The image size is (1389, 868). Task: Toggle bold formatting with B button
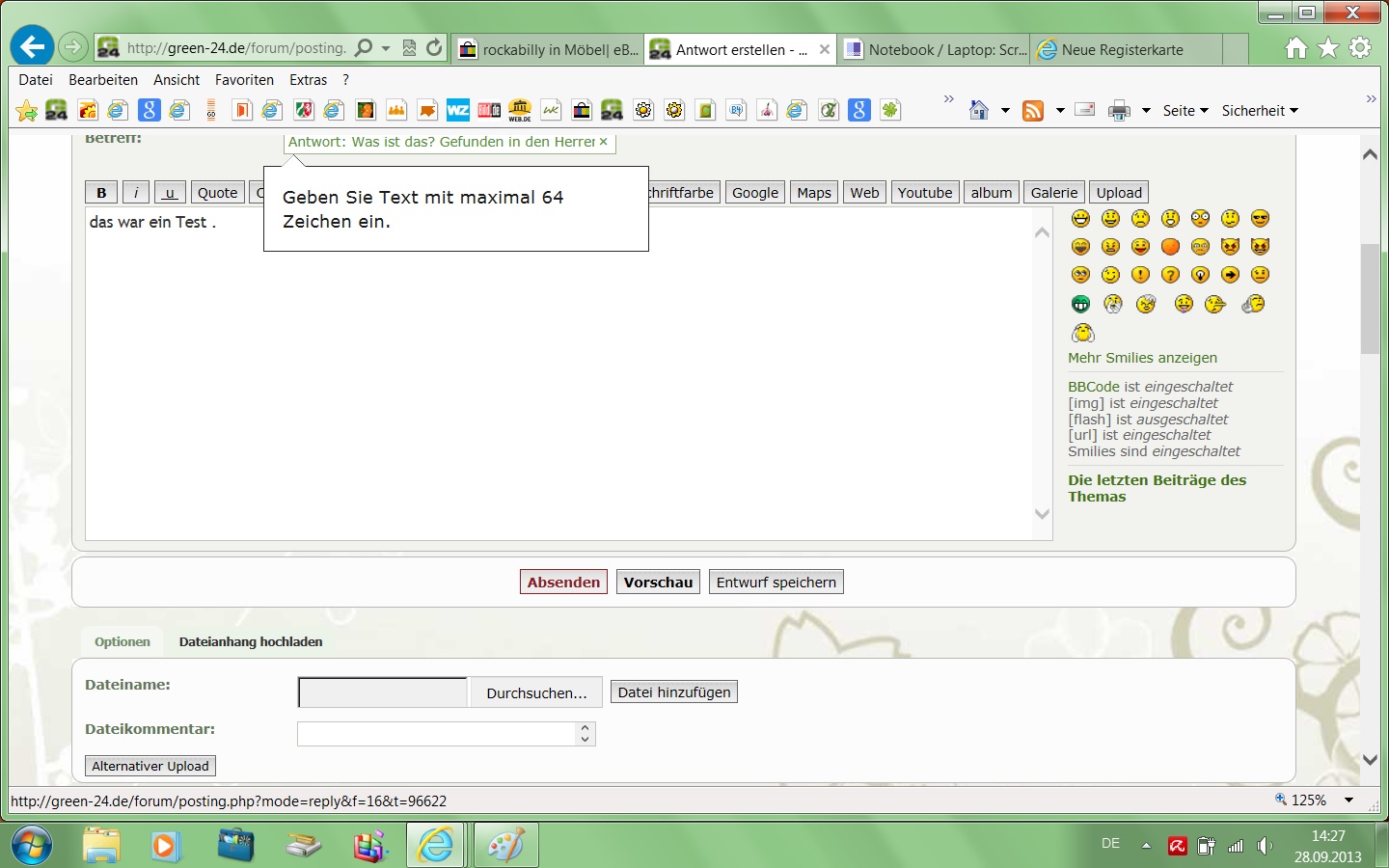point(101,193)
